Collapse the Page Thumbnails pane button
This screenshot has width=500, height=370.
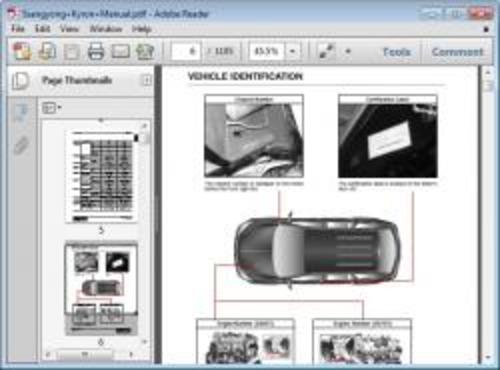[x=147, y=80]
